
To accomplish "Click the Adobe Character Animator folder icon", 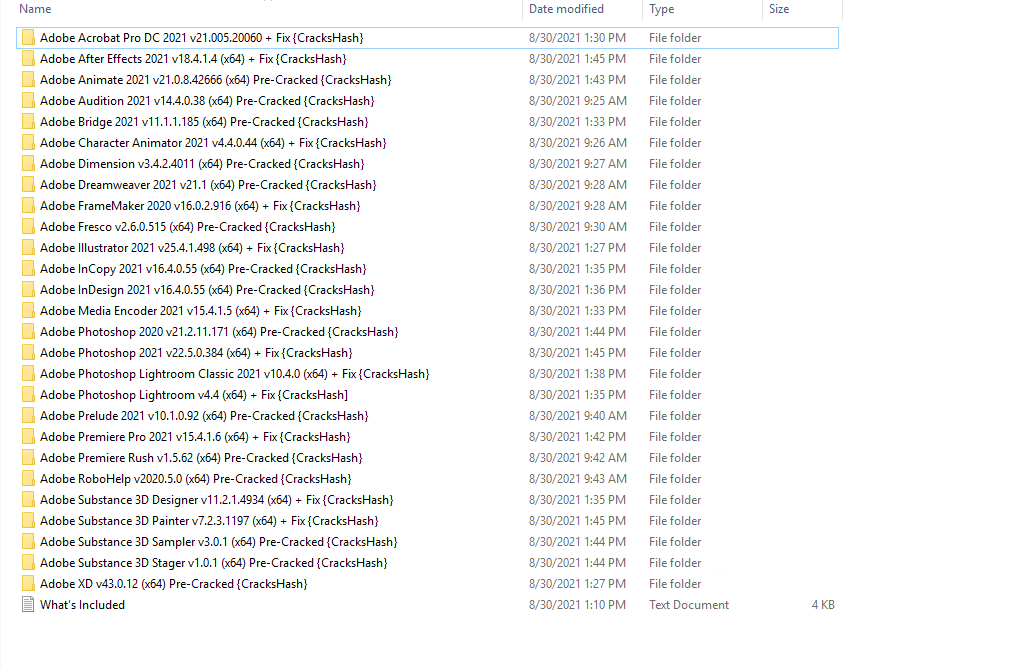I will click(28, 143).
